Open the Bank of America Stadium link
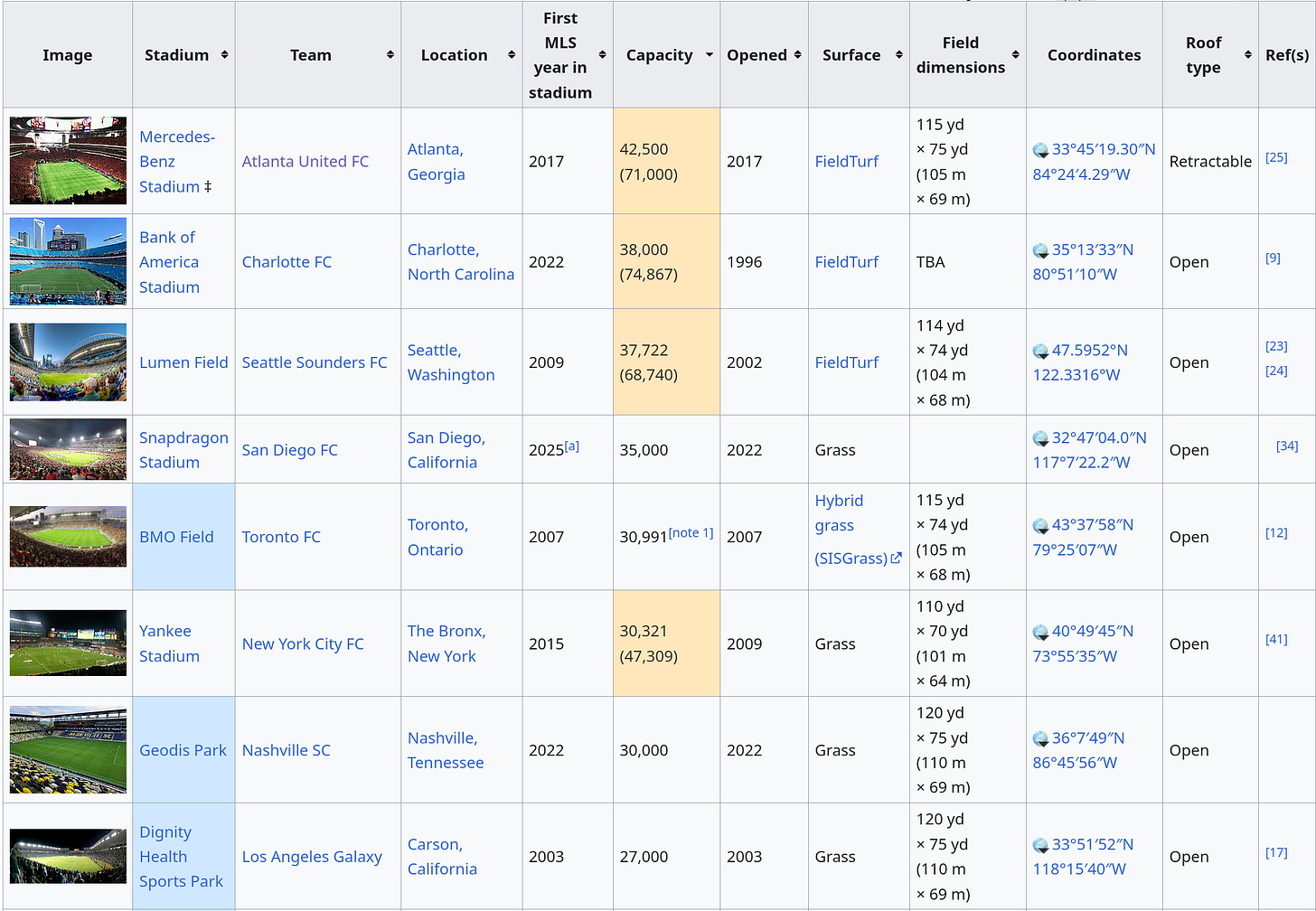Screen dimensions: 1316x911 tap(169, 261)
